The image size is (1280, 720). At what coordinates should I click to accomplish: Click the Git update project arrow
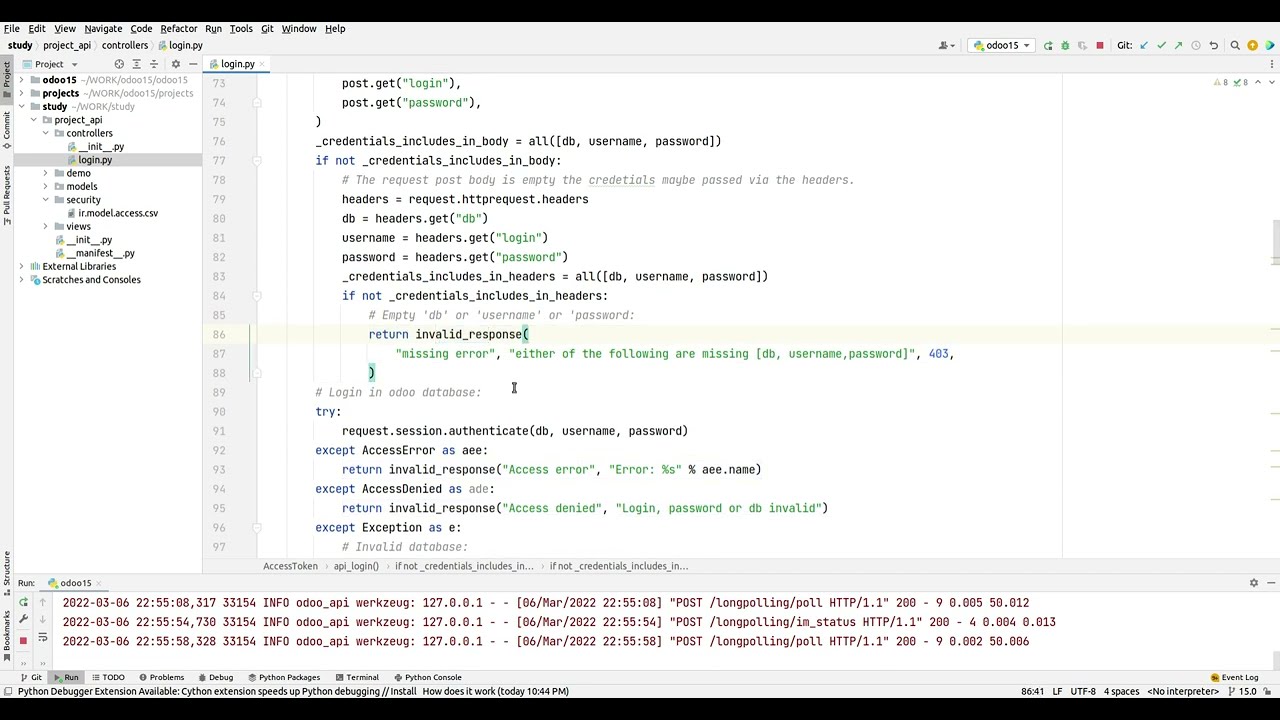[x=1144, y=45]
